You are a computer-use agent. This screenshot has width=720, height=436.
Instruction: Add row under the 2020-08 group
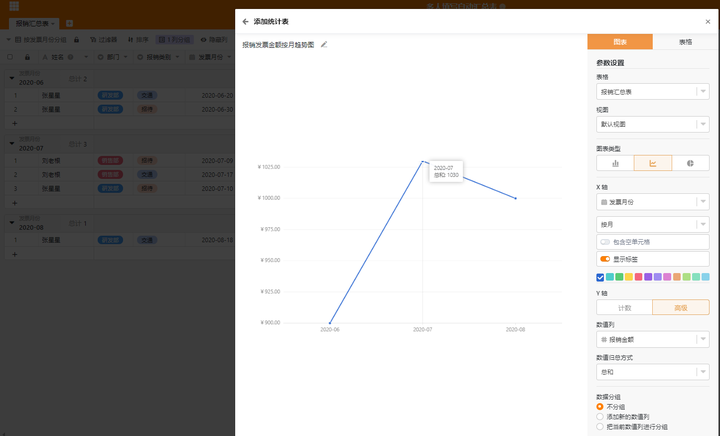15,254
